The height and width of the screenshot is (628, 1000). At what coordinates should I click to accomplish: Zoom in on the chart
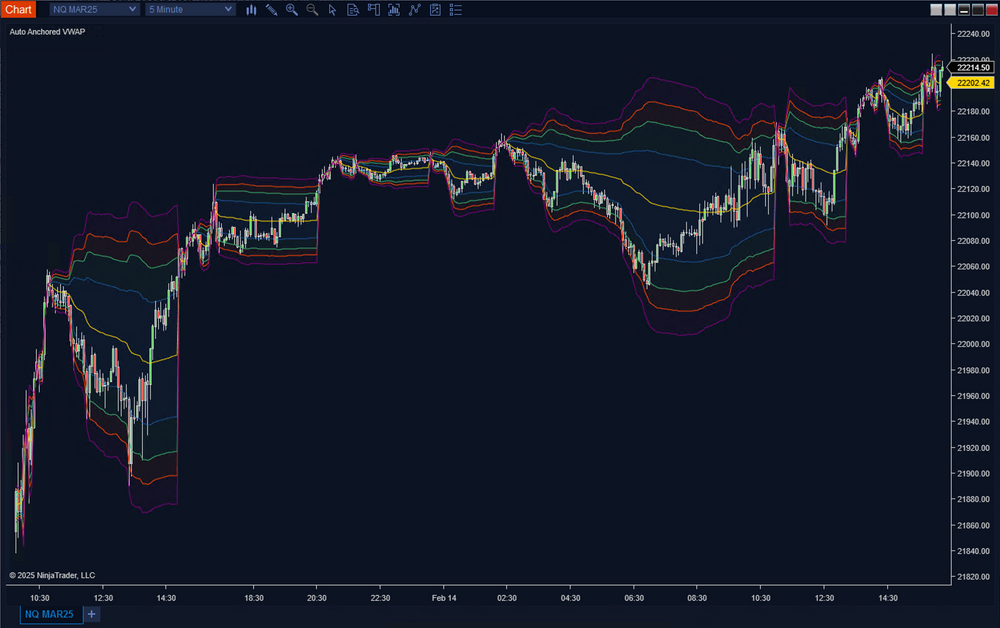tap(291, 9)
